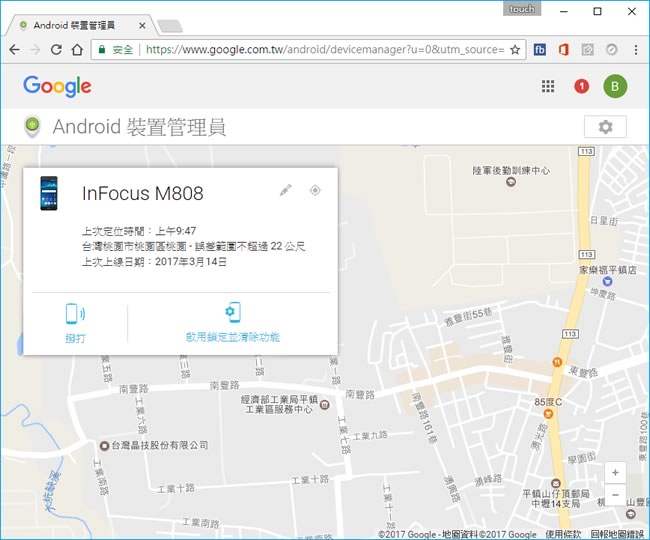Open Chrome three-dot menu
This screenshot has width=650, height=540.
coord(636,48)
